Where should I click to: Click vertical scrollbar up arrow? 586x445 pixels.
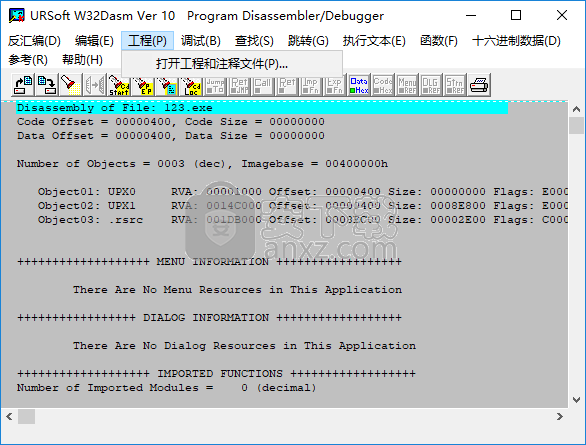click(576, 109)
